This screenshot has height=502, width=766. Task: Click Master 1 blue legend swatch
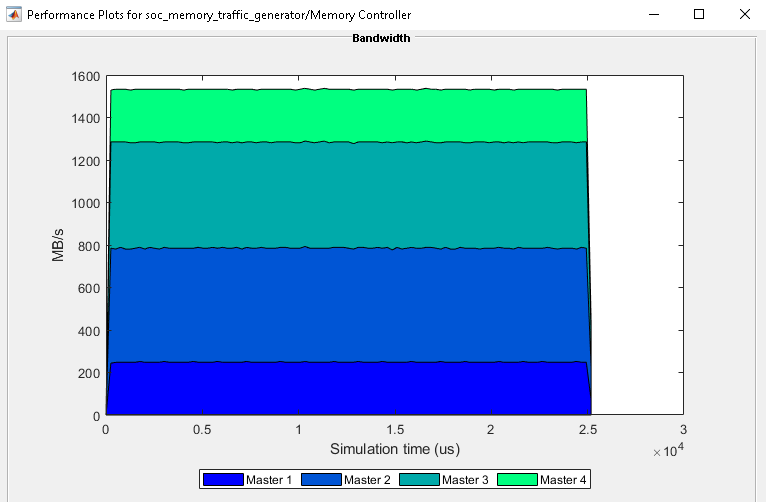223,480
